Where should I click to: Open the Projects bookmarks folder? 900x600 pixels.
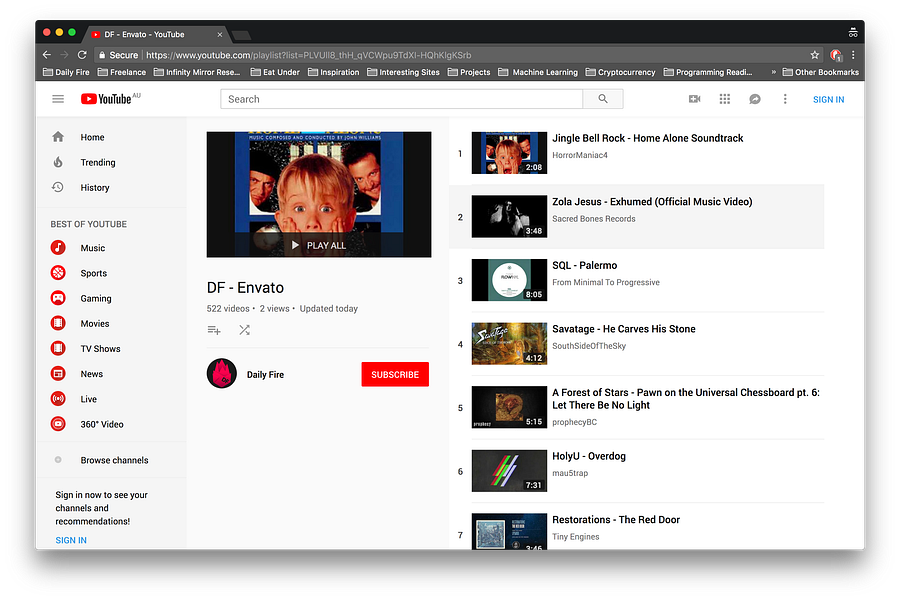pyautogui.click(x=469, y=72)
